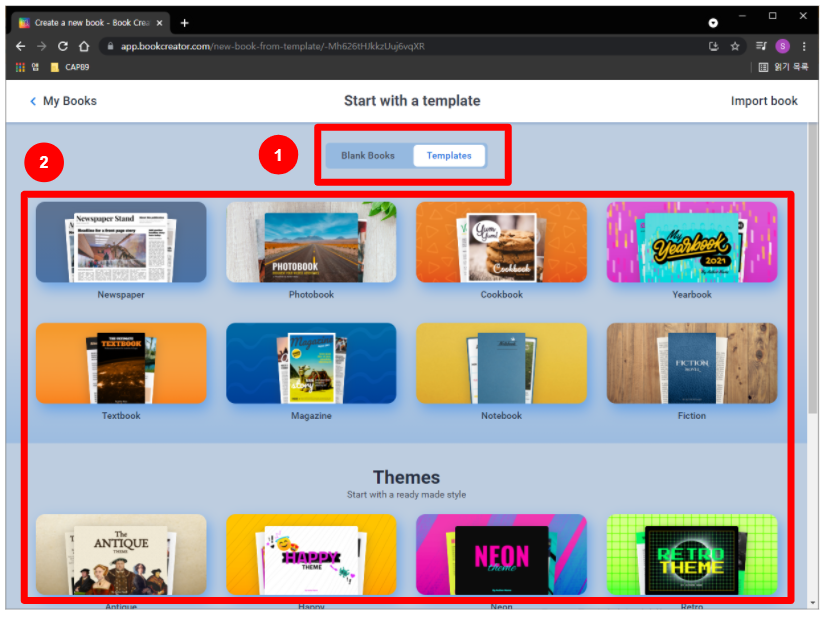Viewport: 827px width, 617px height.
Task: Choose the Textbook template
Action: coord(121,363)
